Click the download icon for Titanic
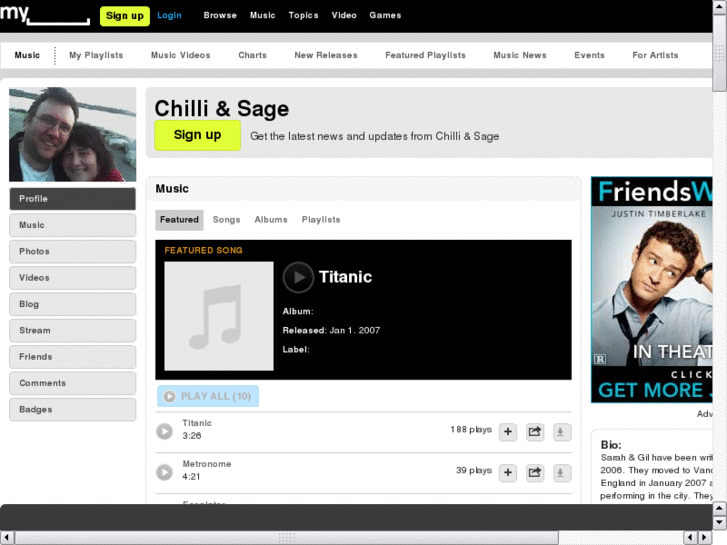Viewport: 727px width, 545px height. point(561,432)
